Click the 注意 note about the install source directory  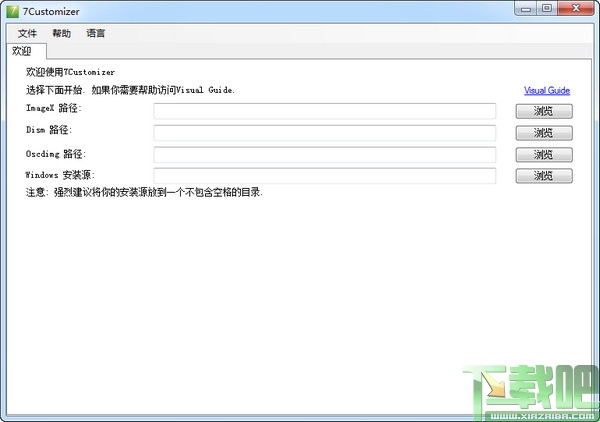pyautogui.click(x=144, y=192)
